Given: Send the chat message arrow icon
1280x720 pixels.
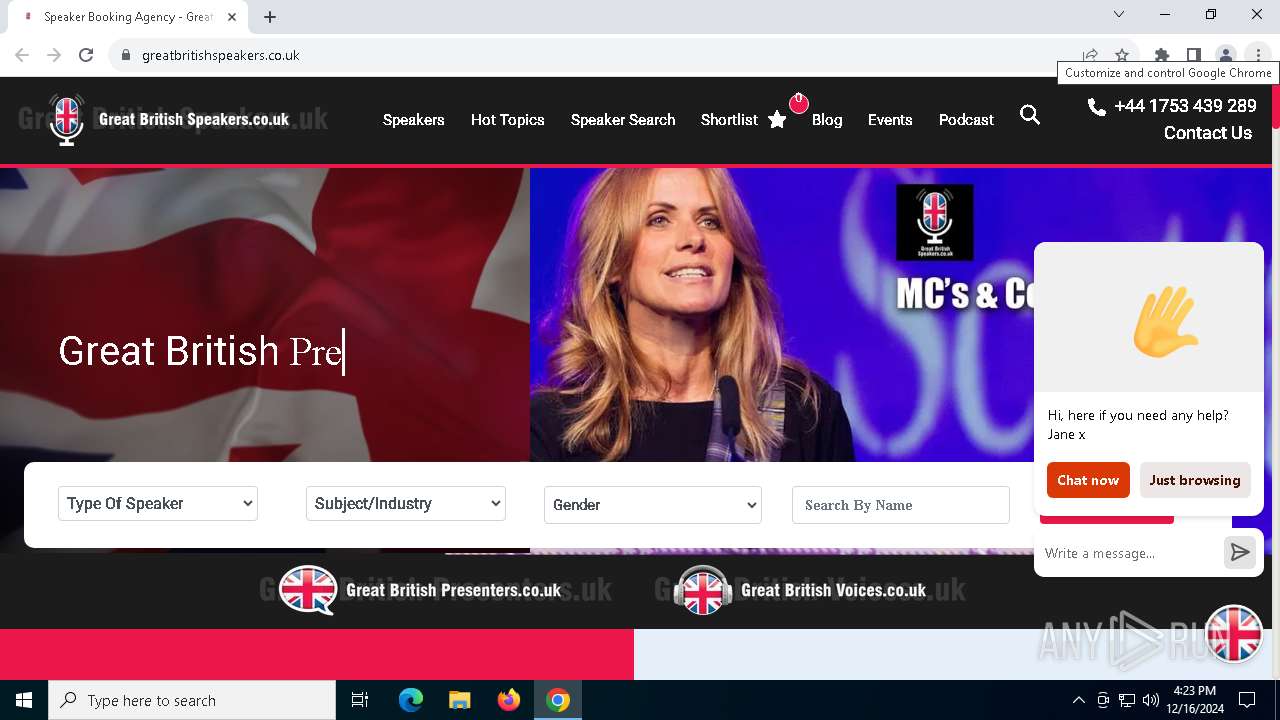Looking at the screenshot, I should 1240,552.
